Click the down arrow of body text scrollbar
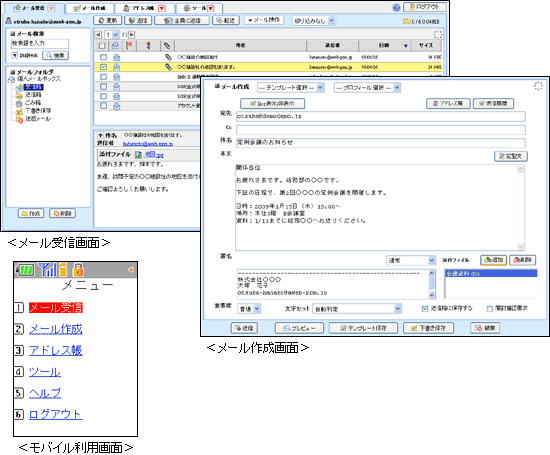 coord(520,247)
